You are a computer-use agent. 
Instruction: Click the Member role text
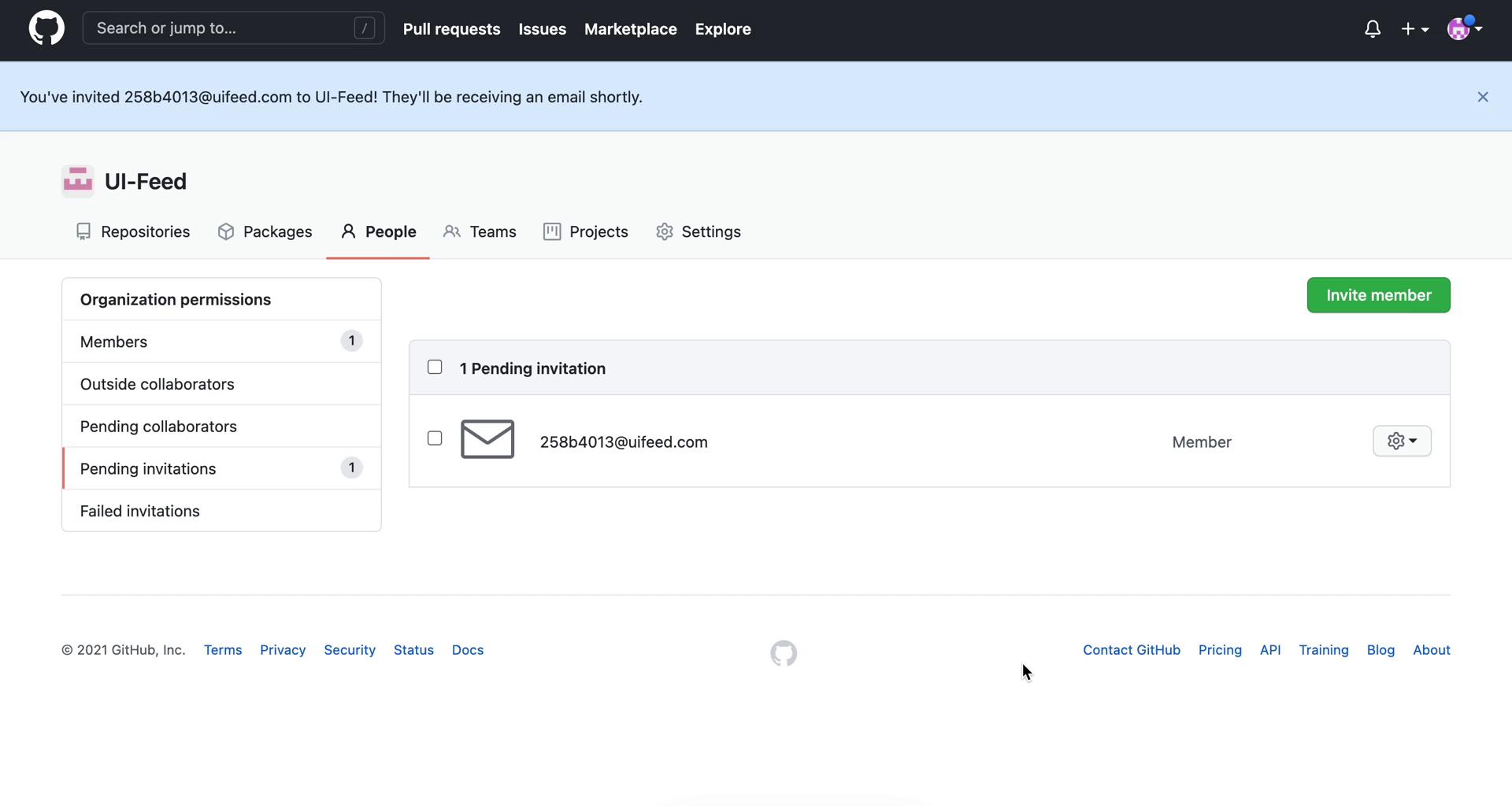(1202, 442)
